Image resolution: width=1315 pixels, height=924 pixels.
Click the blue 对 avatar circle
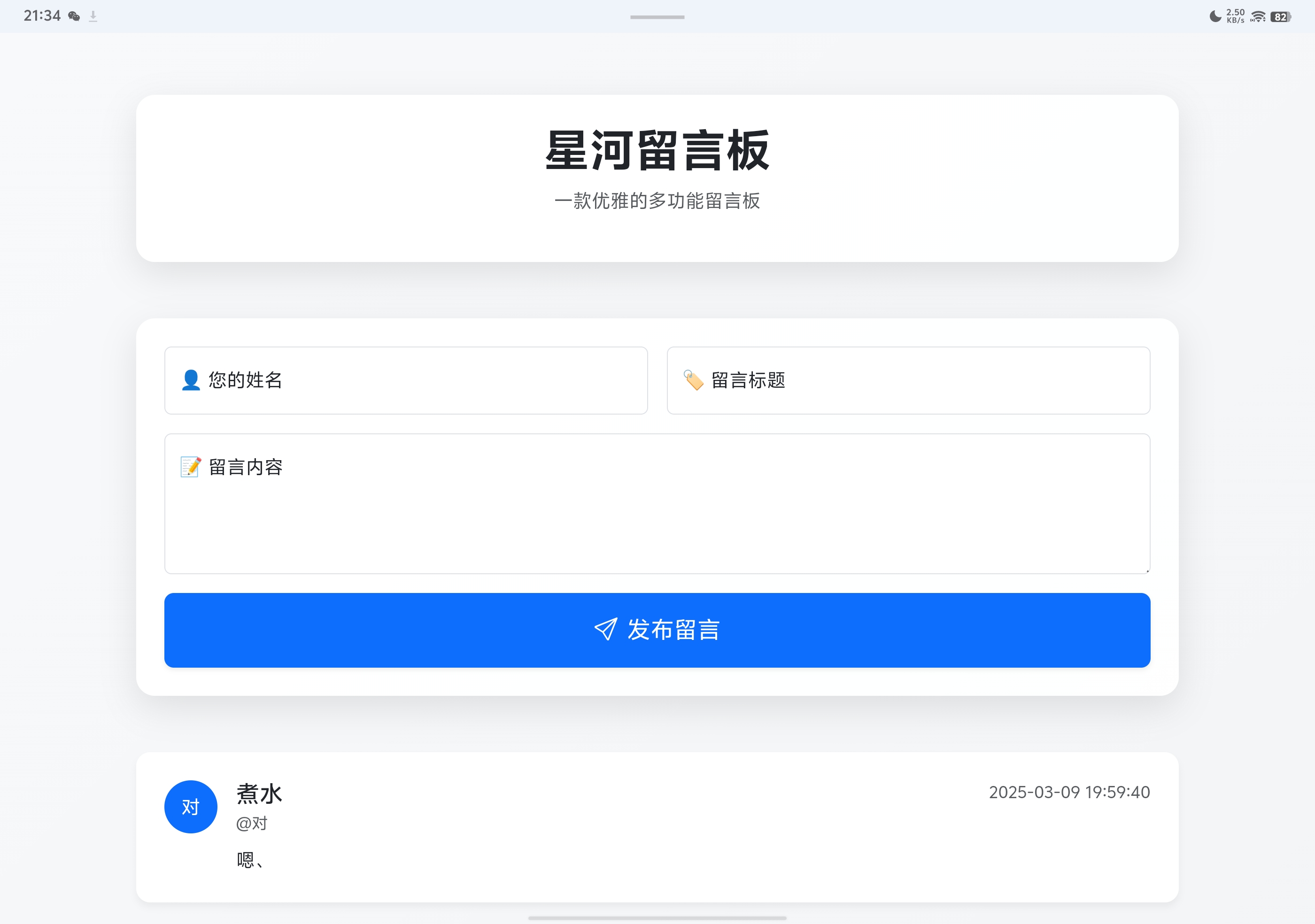pos(191,807)
